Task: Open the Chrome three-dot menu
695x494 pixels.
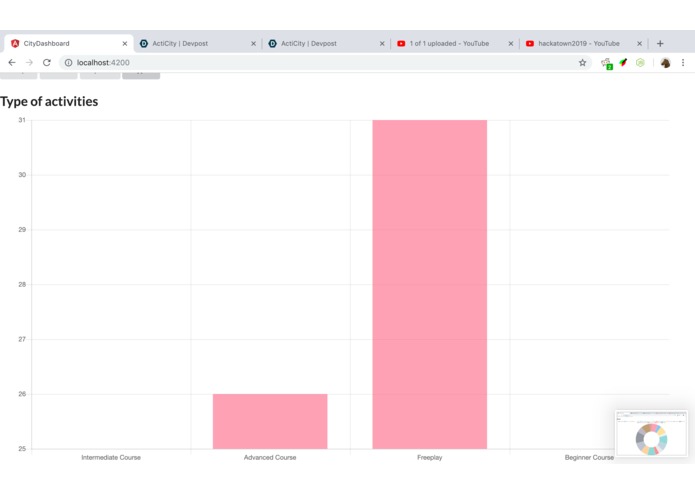Action: (x=683, y=63)
